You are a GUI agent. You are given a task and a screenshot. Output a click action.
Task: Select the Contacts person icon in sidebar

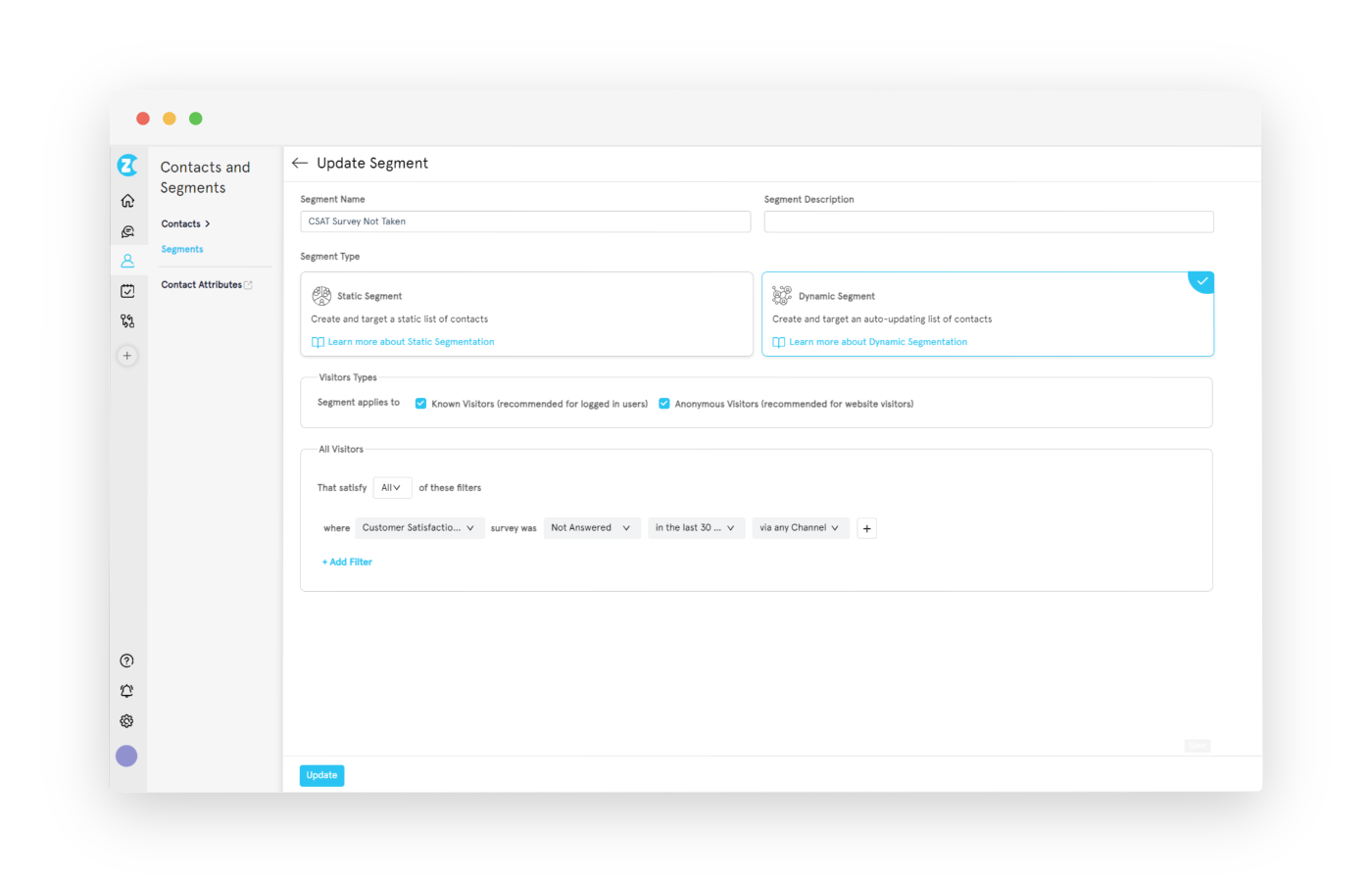point(127,261)
